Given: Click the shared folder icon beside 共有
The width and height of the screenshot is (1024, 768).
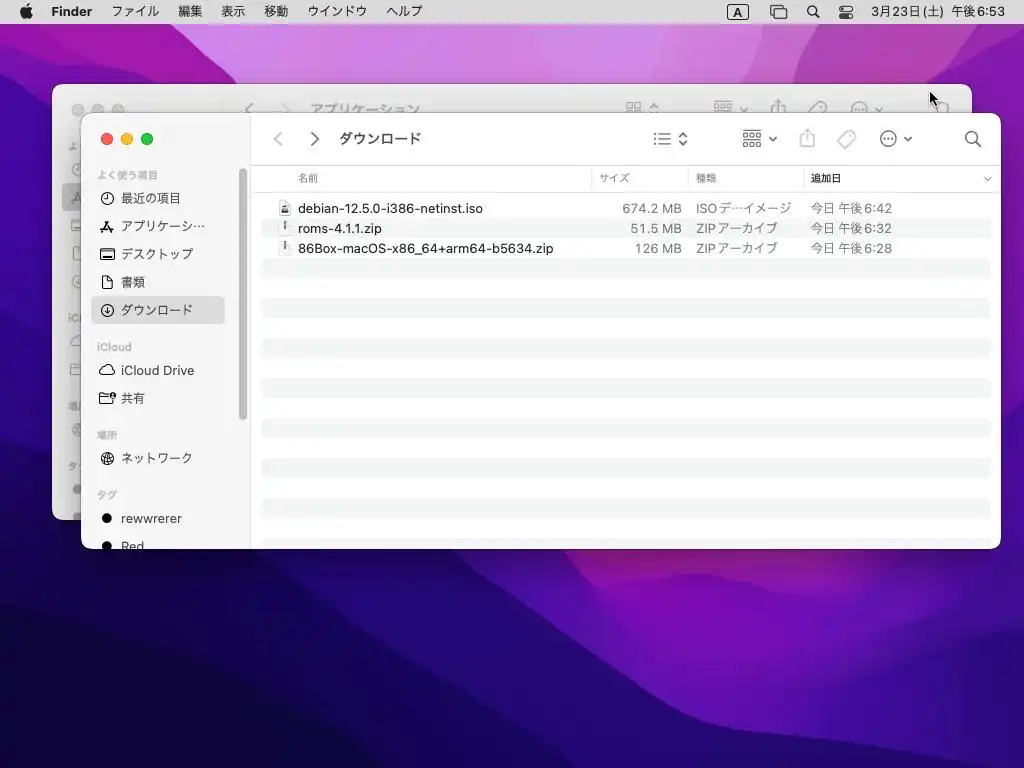Looking at the screenshot, I should coord(107,398).
